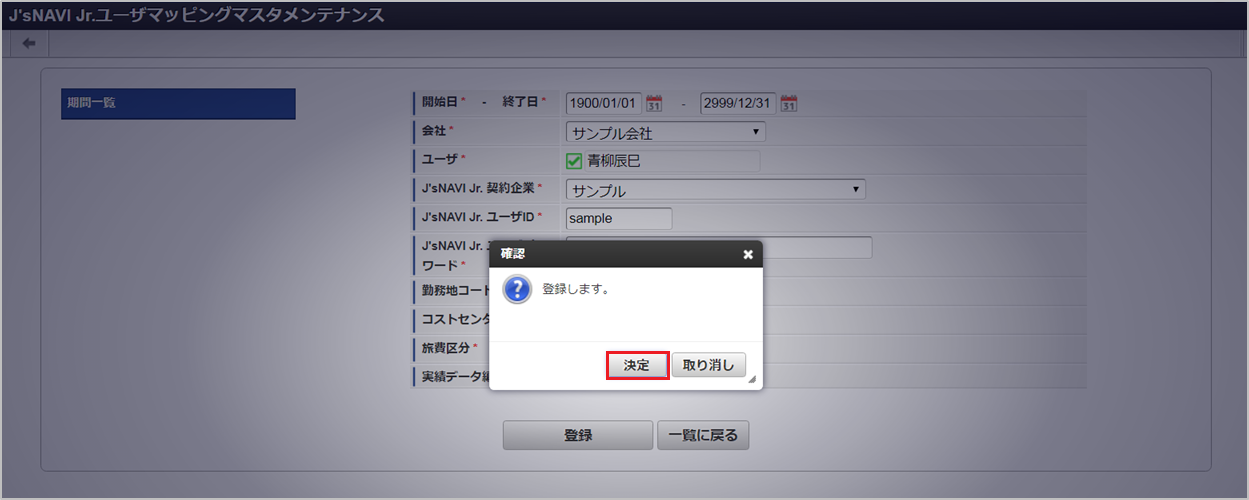Open the J'sNAVI Jr. 契約企業 dropdown

[716, 190]
